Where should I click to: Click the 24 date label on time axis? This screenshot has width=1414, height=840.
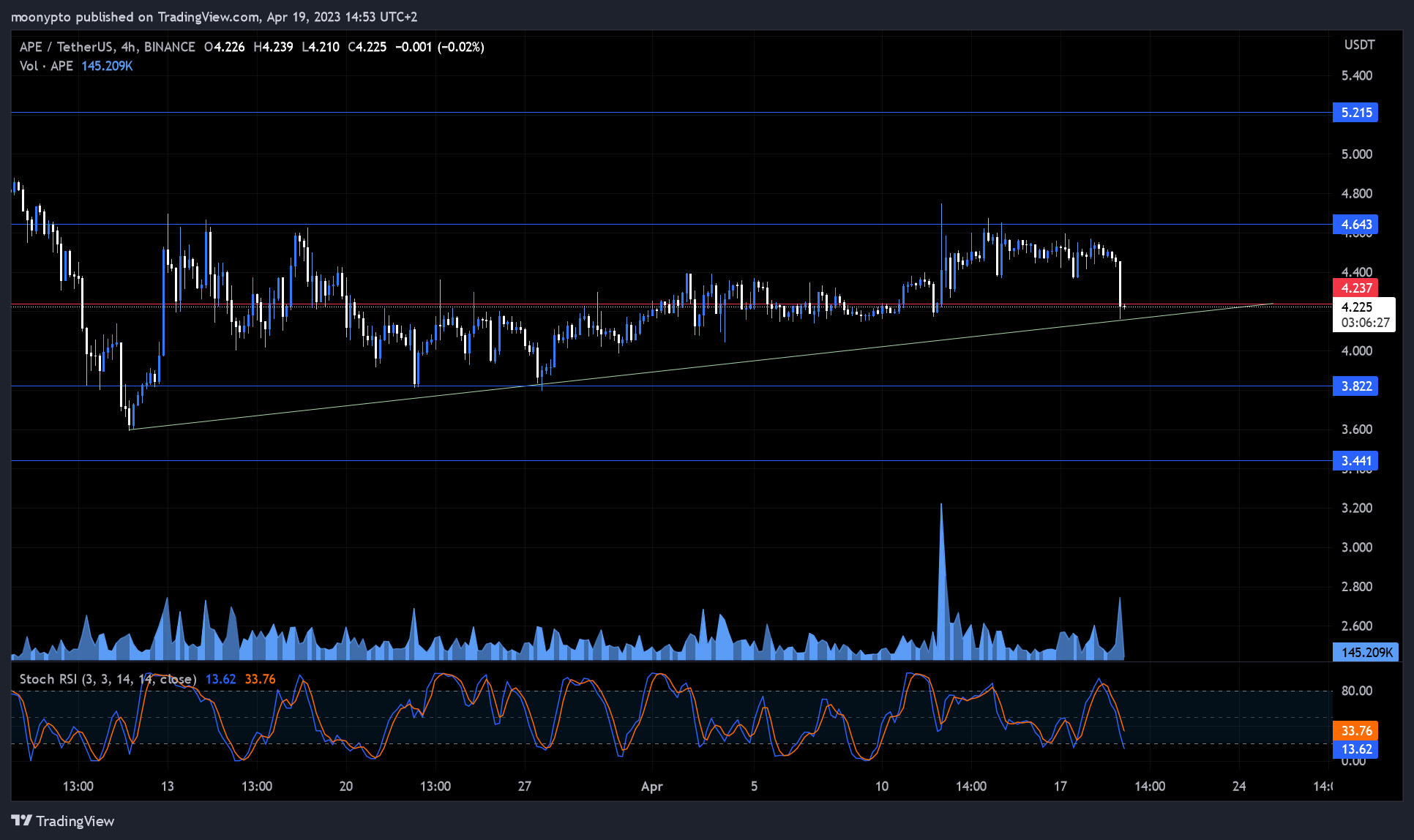[1238, 786]
